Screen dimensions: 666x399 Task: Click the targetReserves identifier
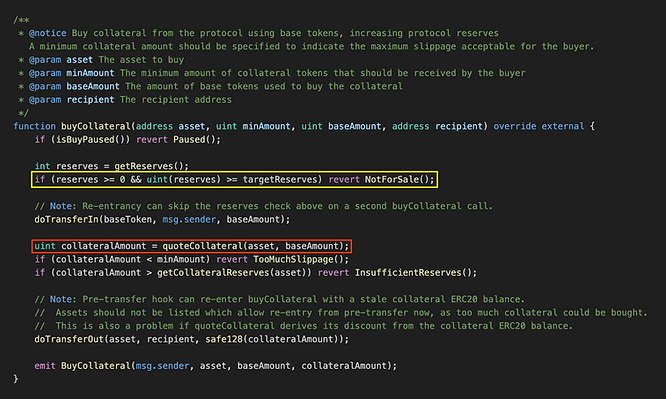(x=280, y=179)
